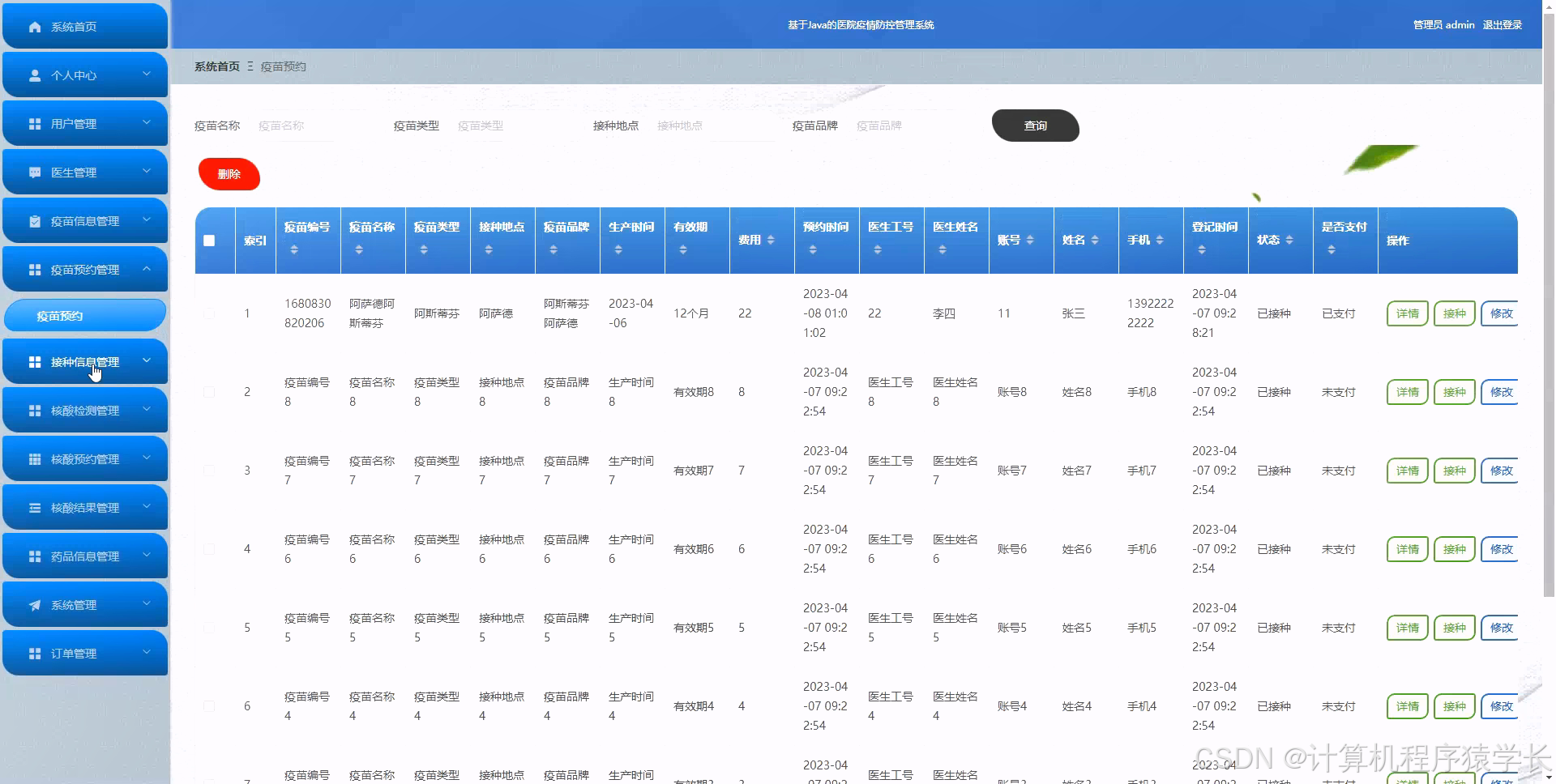Check the checkbox for row 疫苗编号8
Viewport: 1556px width, 784px height.
[x=209, y=392]
